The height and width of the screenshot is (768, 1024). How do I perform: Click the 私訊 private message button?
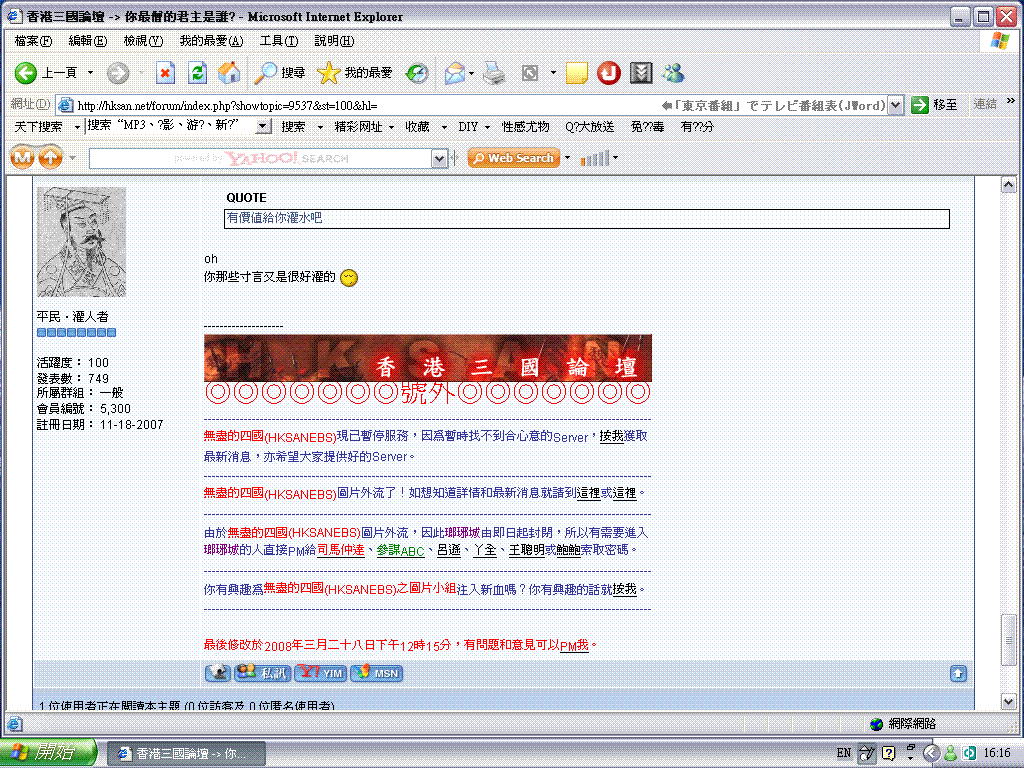[263, 673]
